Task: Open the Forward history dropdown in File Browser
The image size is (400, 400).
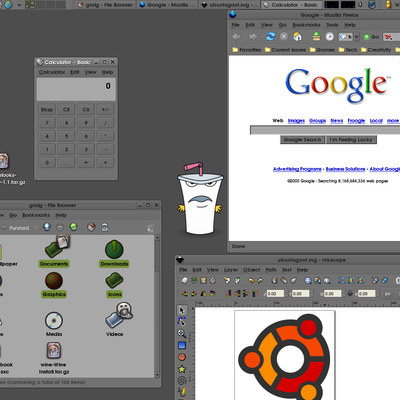Action: 36,228
